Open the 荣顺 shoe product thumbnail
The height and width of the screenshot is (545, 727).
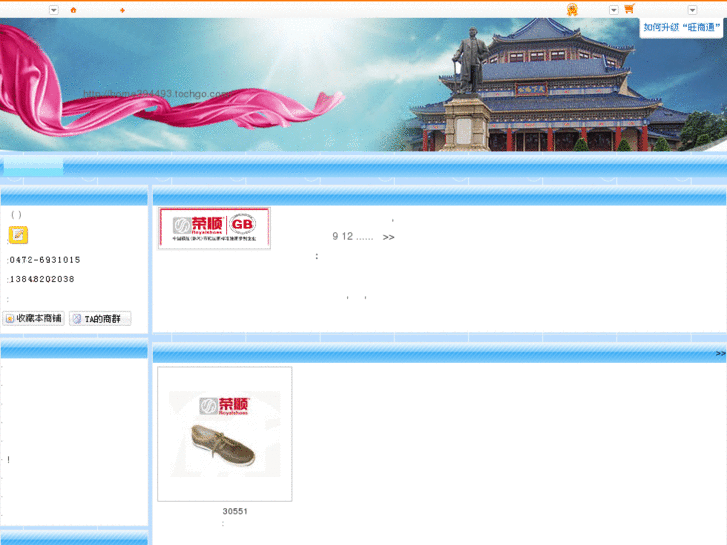pyautogui.click(x=225, y=434)
